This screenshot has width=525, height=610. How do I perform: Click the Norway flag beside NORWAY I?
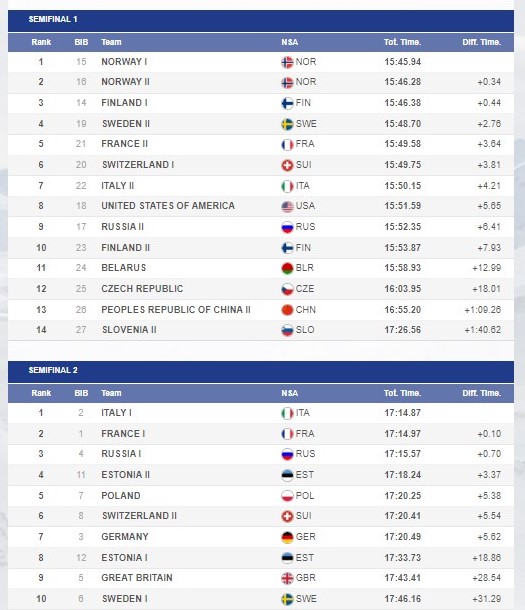click(287, 62)
